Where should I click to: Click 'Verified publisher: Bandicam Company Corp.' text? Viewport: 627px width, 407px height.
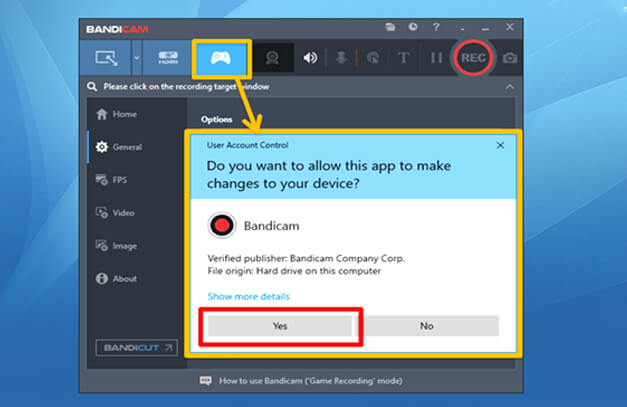point(306,258)
